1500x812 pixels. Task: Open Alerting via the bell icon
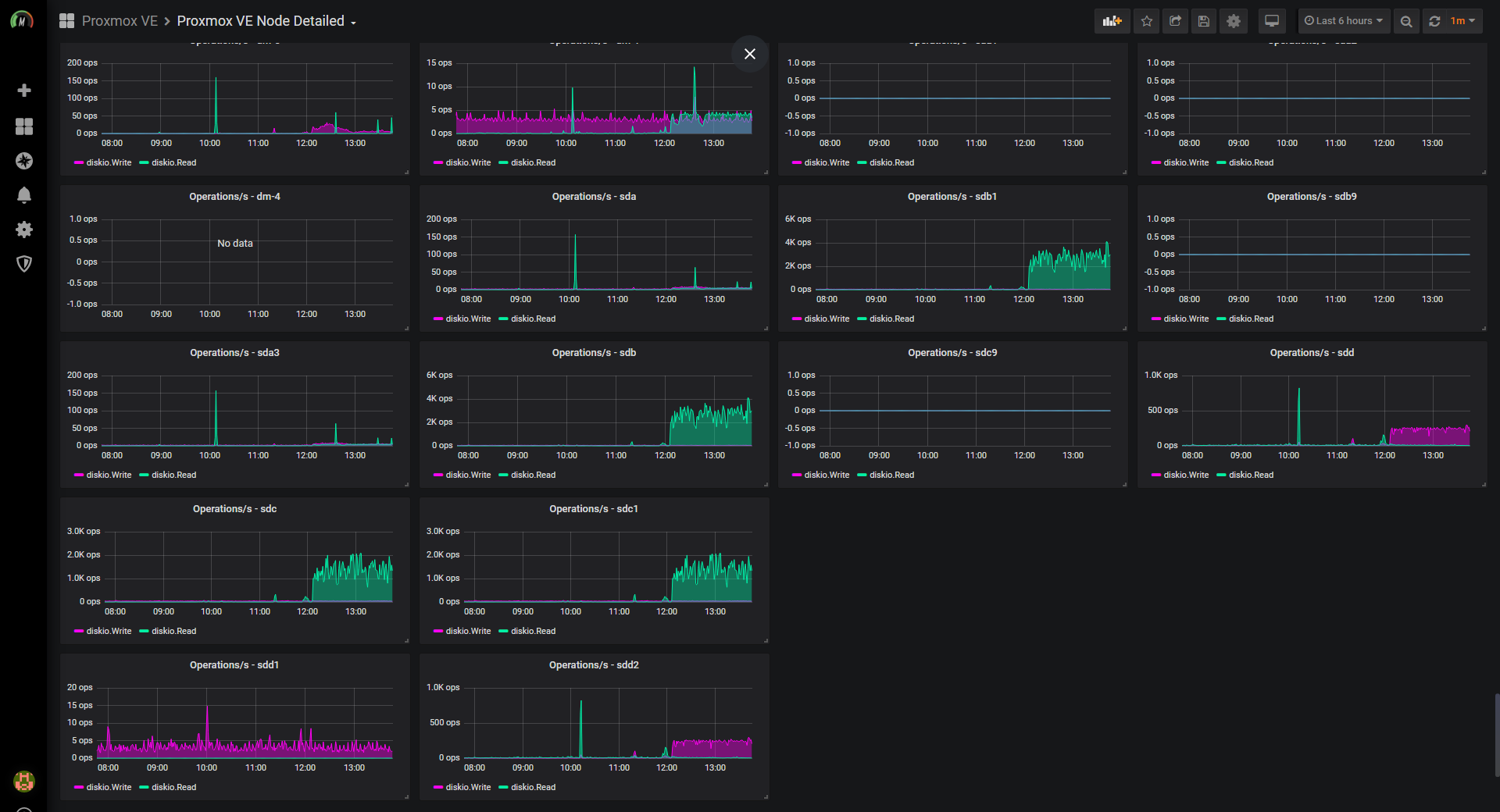point(24,195)
